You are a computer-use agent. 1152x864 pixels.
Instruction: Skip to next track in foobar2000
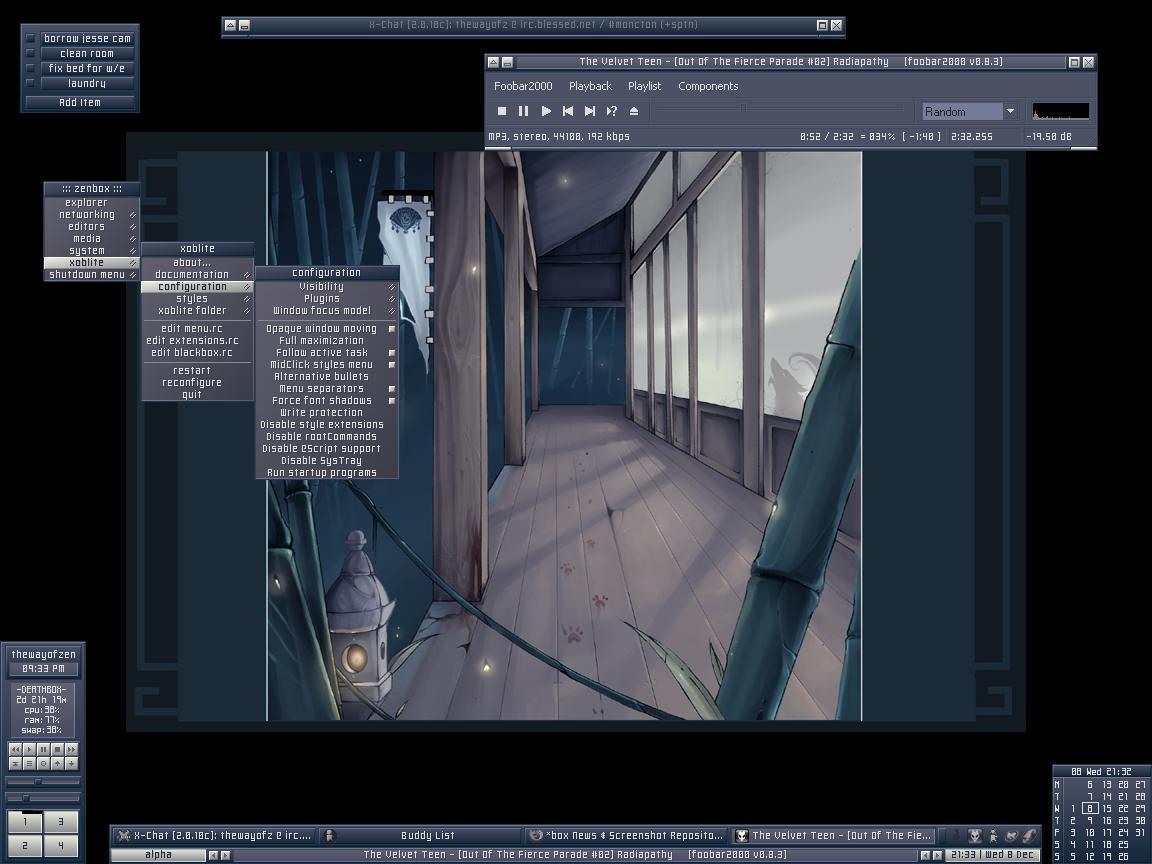pyautogui.click(x=589, y=111)
